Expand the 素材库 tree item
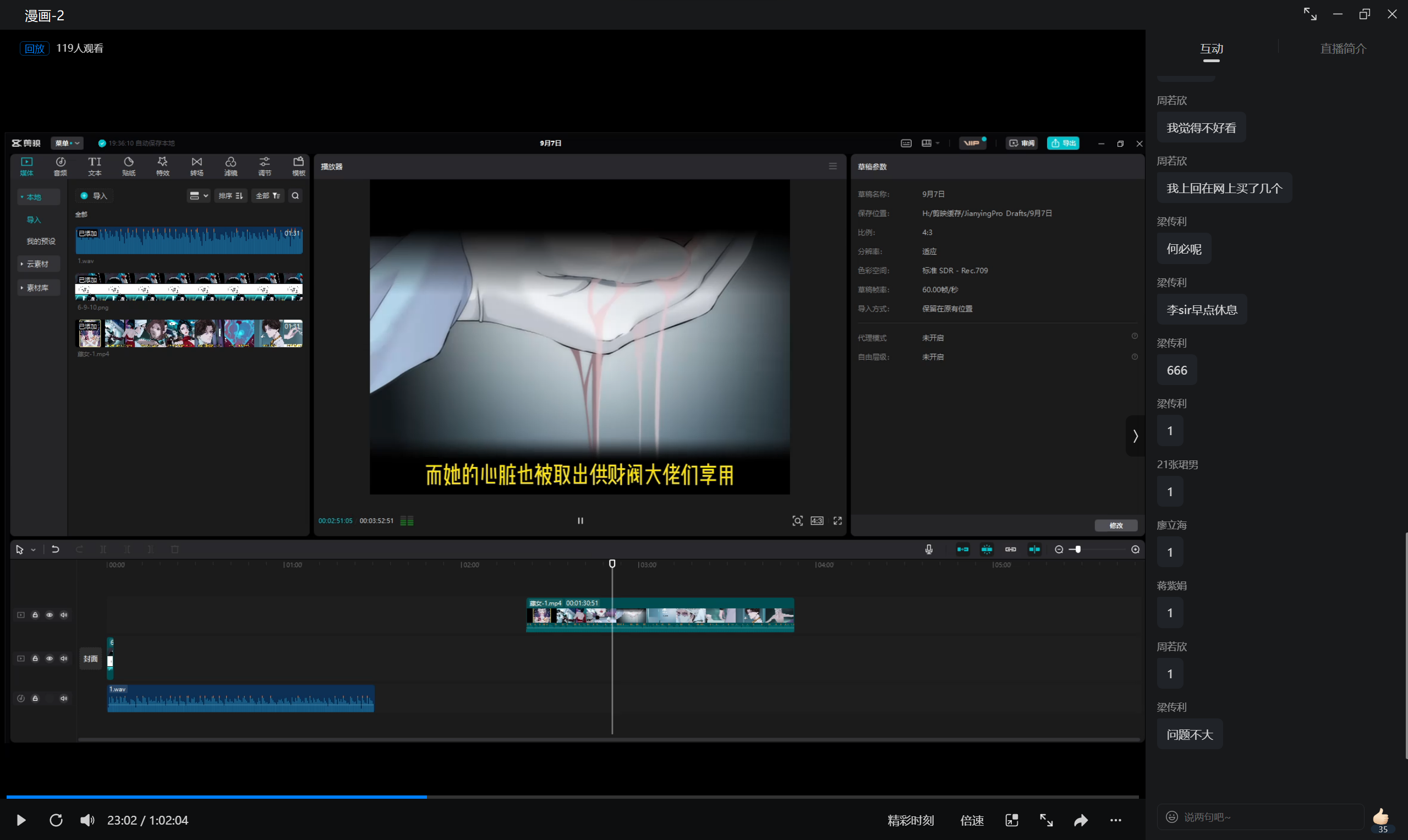Image resolution: width=1408 pixels, height=840 pixels. 37,288
